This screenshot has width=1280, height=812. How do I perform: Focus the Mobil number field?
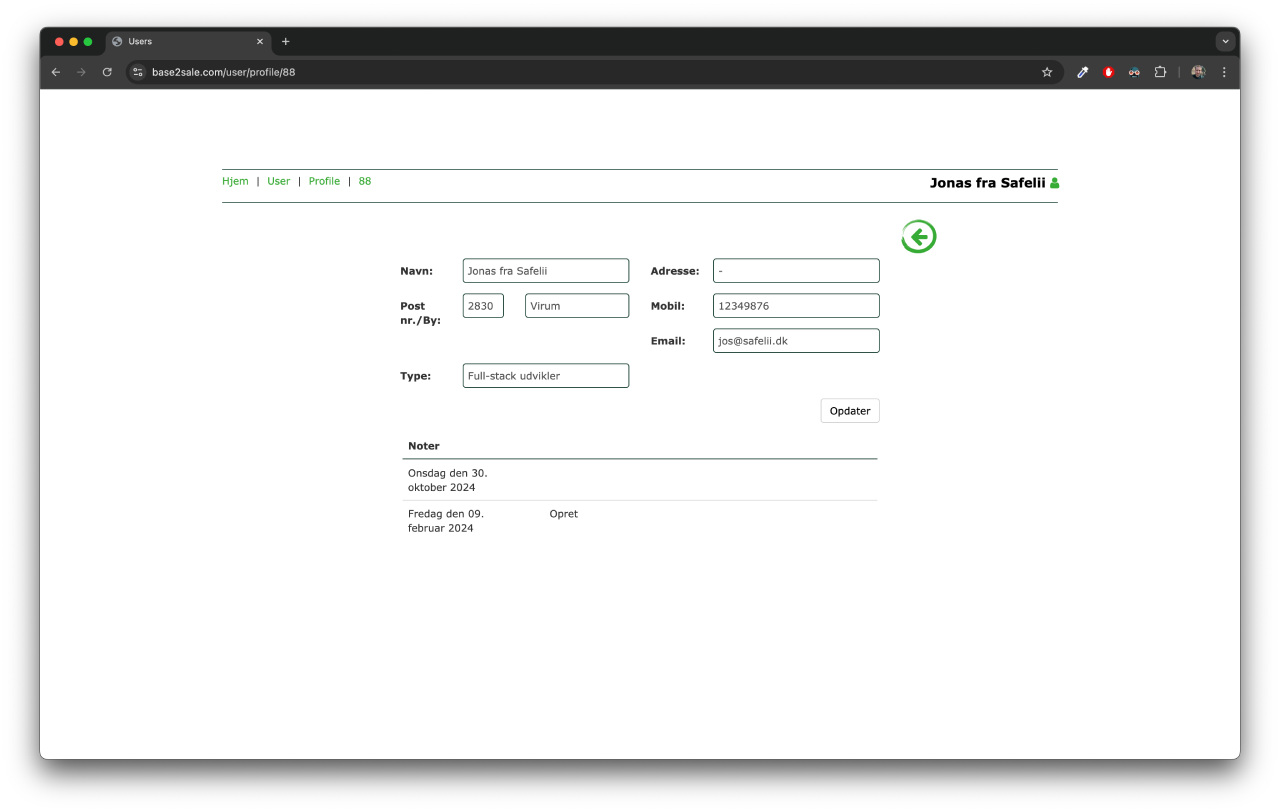click(x=796, y=306)
